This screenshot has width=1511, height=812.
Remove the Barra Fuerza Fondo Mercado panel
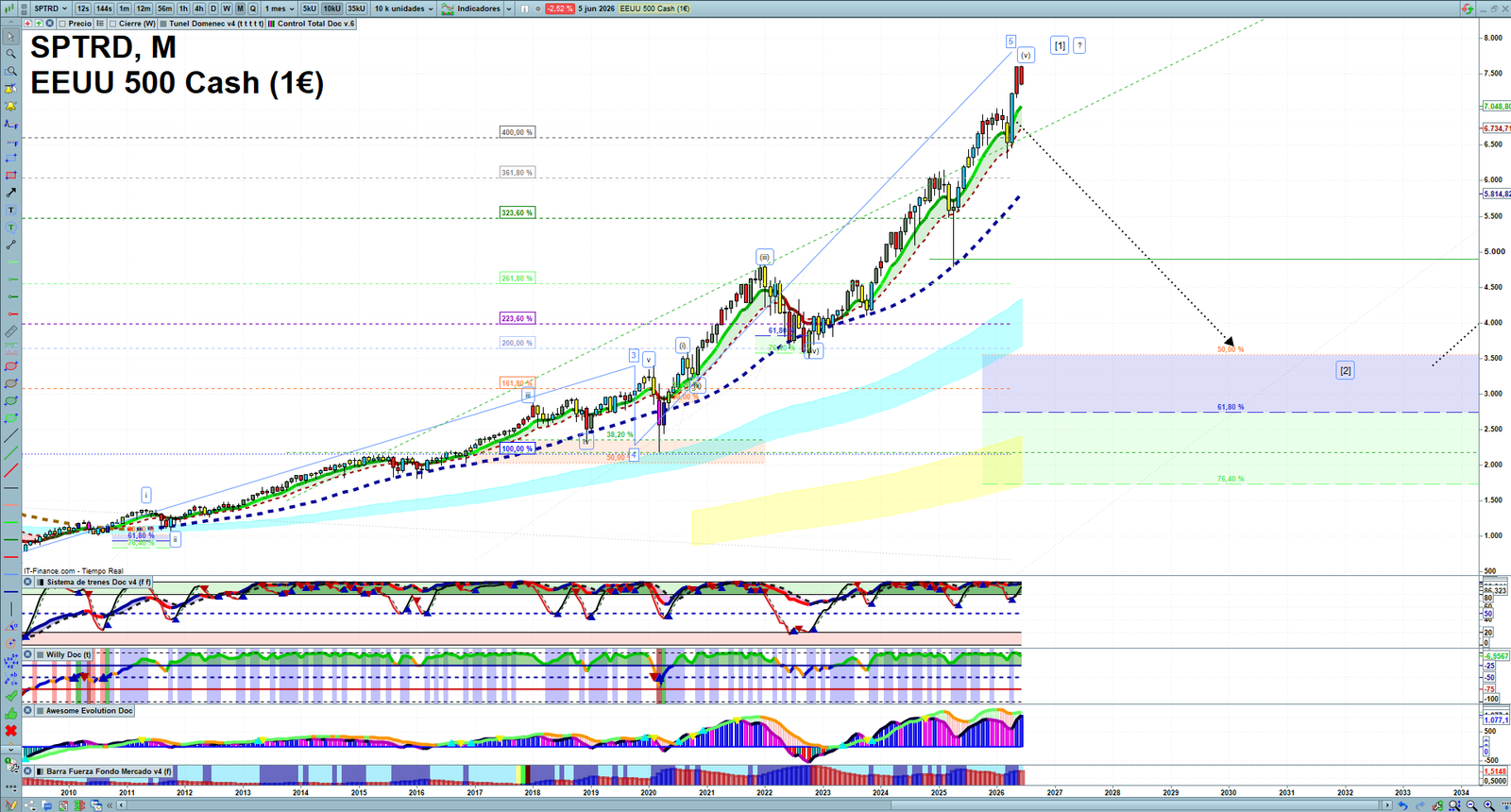[x=28, y=771]
